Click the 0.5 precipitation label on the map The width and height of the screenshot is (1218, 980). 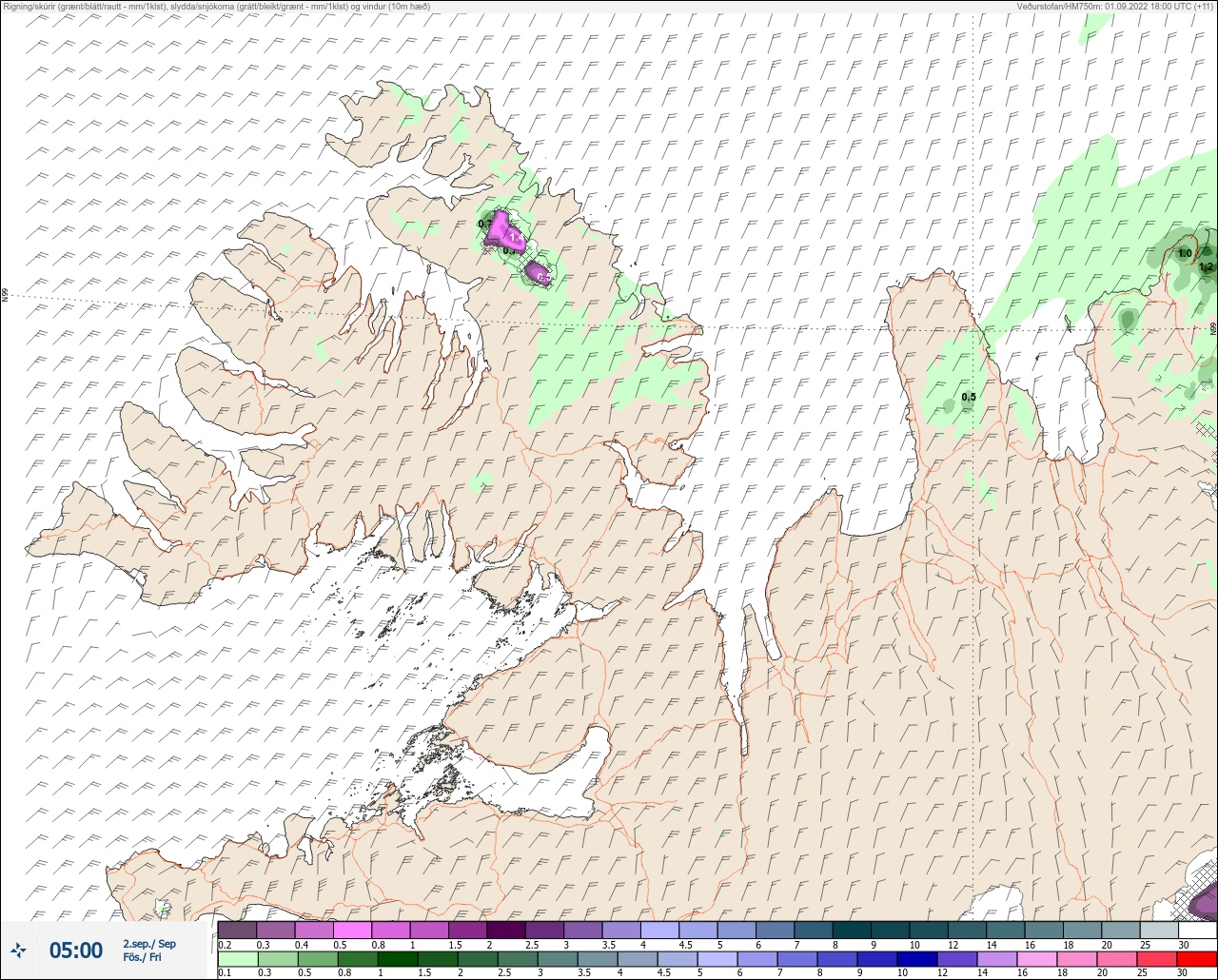click(969, 397)
